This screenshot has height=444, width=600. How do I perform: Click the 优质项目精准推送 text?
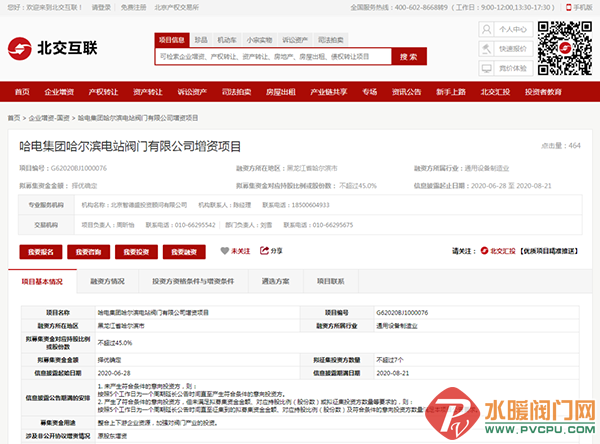549,251
